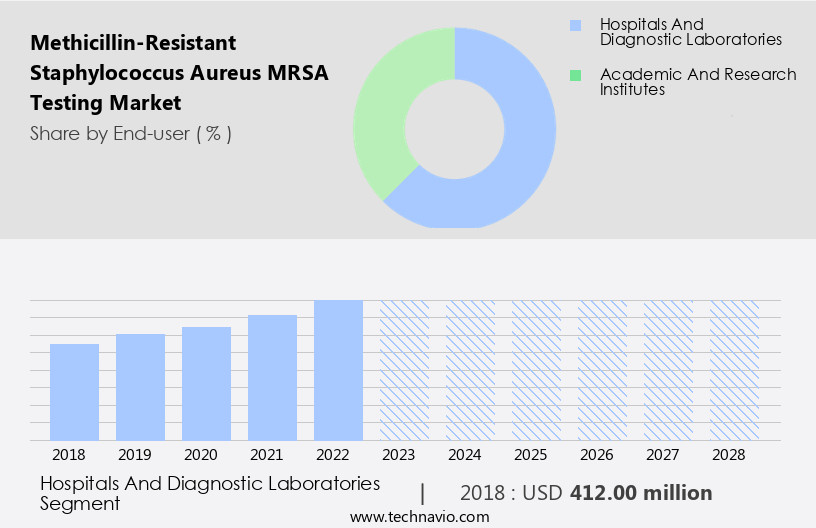Click the MRSA Testing Market chart title

click(x=179, y=73)
